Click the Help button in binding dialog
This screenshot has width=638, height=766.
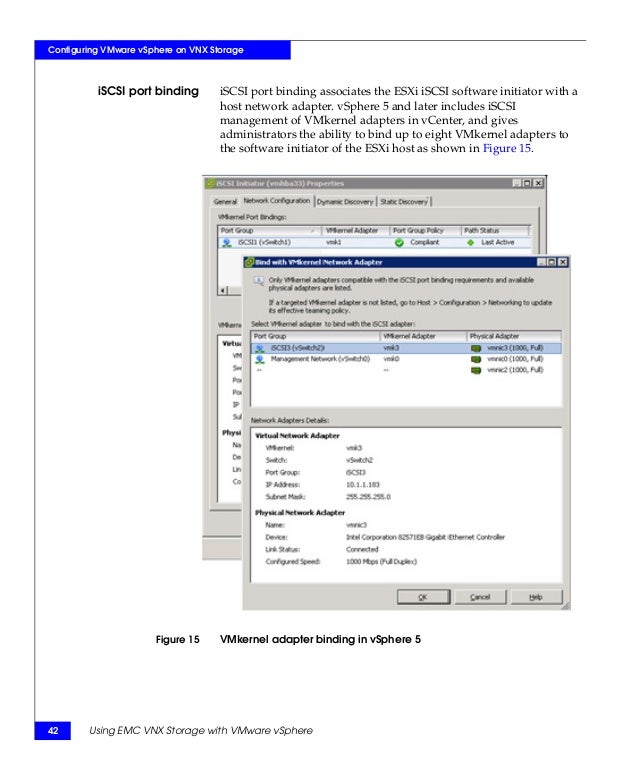[x=536, y=597]
